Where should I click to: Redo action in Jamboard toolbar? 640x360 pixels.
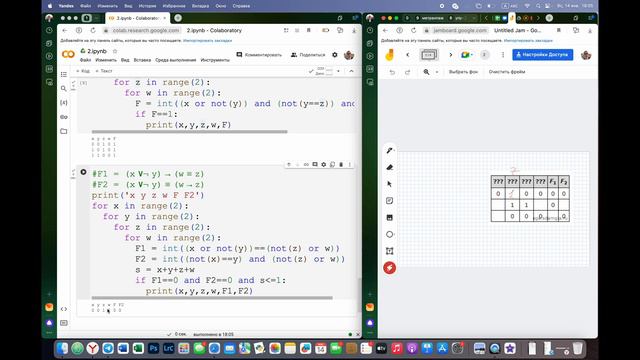[x=407, y=72]
